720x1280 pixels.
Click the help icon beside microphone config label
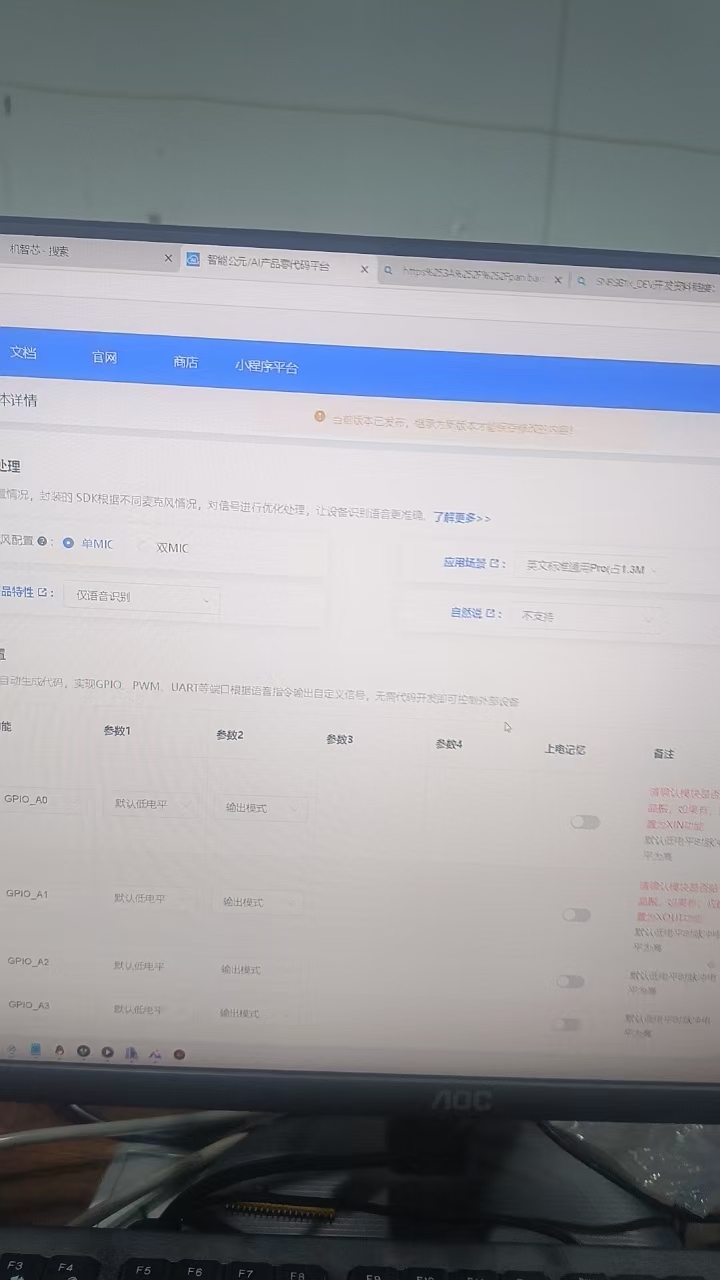tap(42, 541)
